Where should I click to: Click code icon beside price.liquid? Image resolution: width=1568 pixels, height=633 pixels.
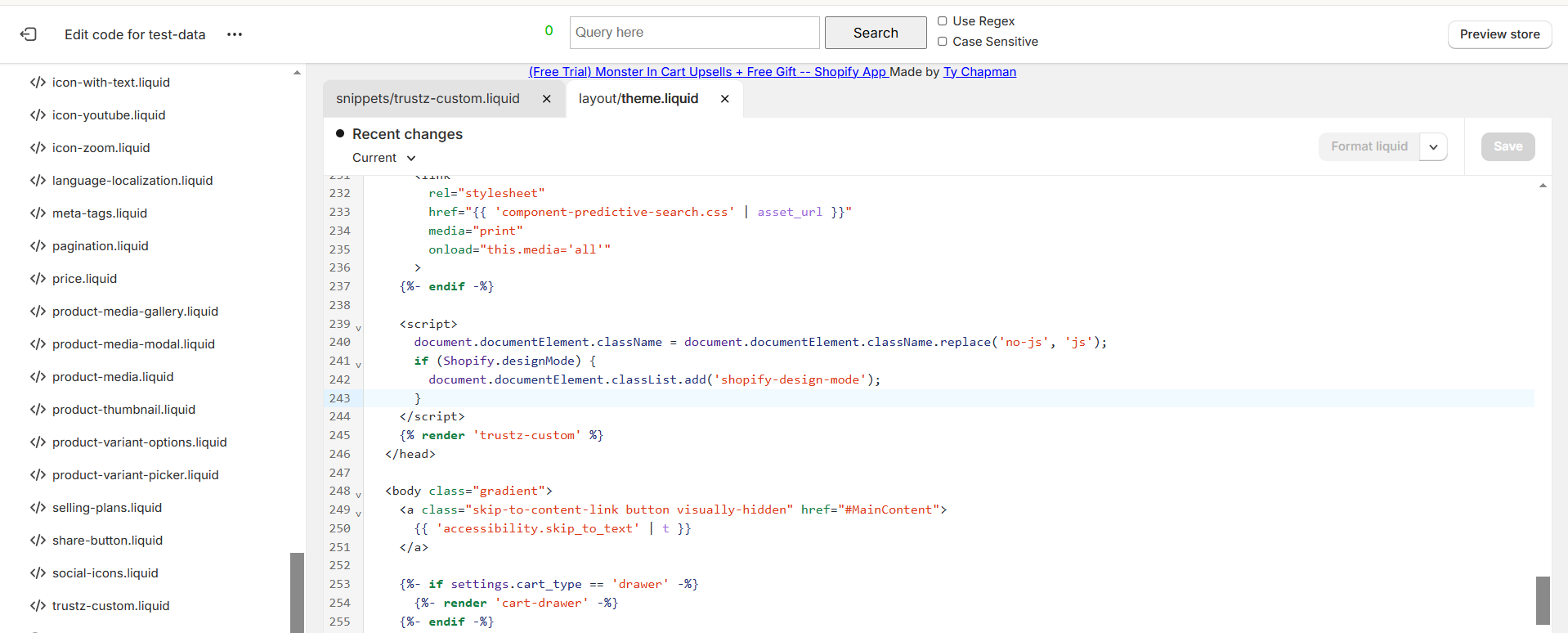(38, 279)
